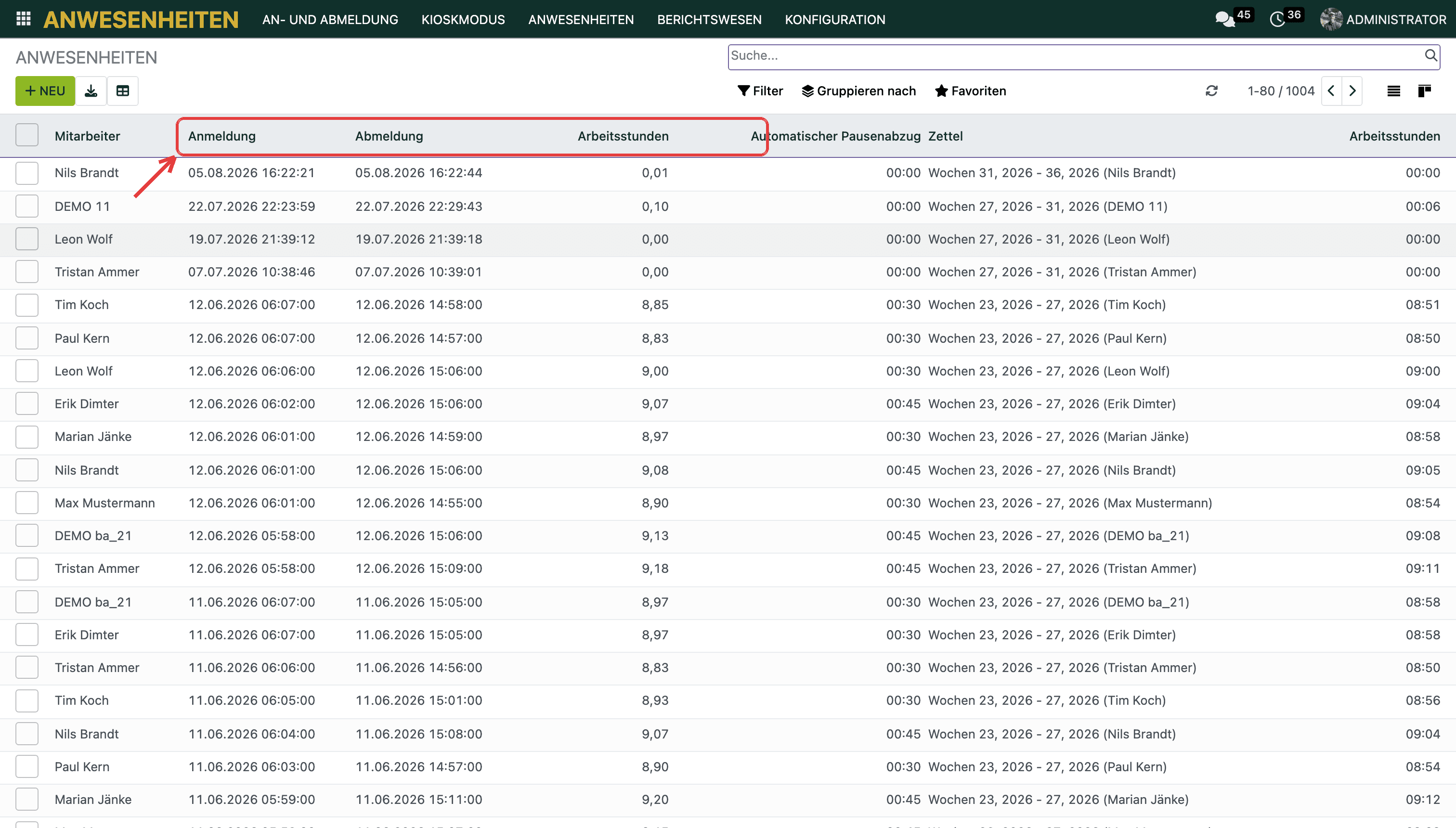Toggle the select-all header checkbox
Viewport: 1456px width, 828px height.
coord(27,135)
